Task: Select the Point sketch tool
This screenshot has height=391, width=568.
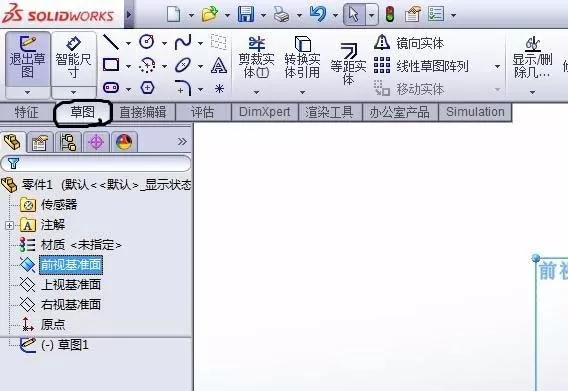Action: pyautogui.click(x=219, y=88)
